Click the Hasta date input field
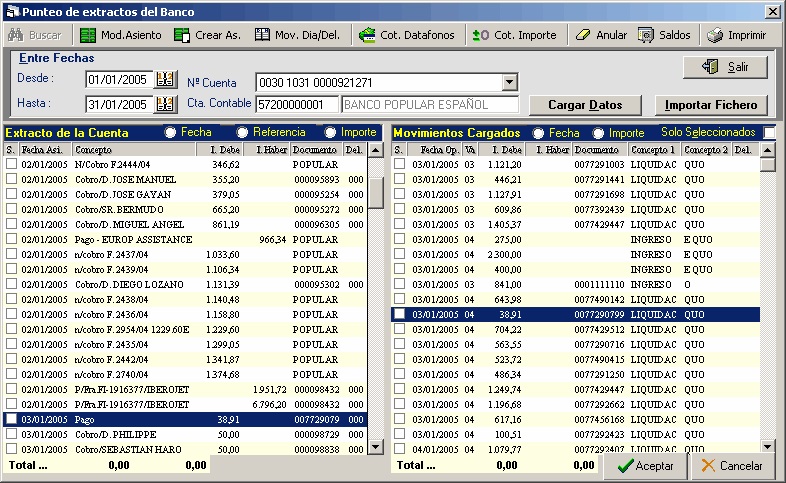Viewport: 786px width, 483px height. pos(119,104)
